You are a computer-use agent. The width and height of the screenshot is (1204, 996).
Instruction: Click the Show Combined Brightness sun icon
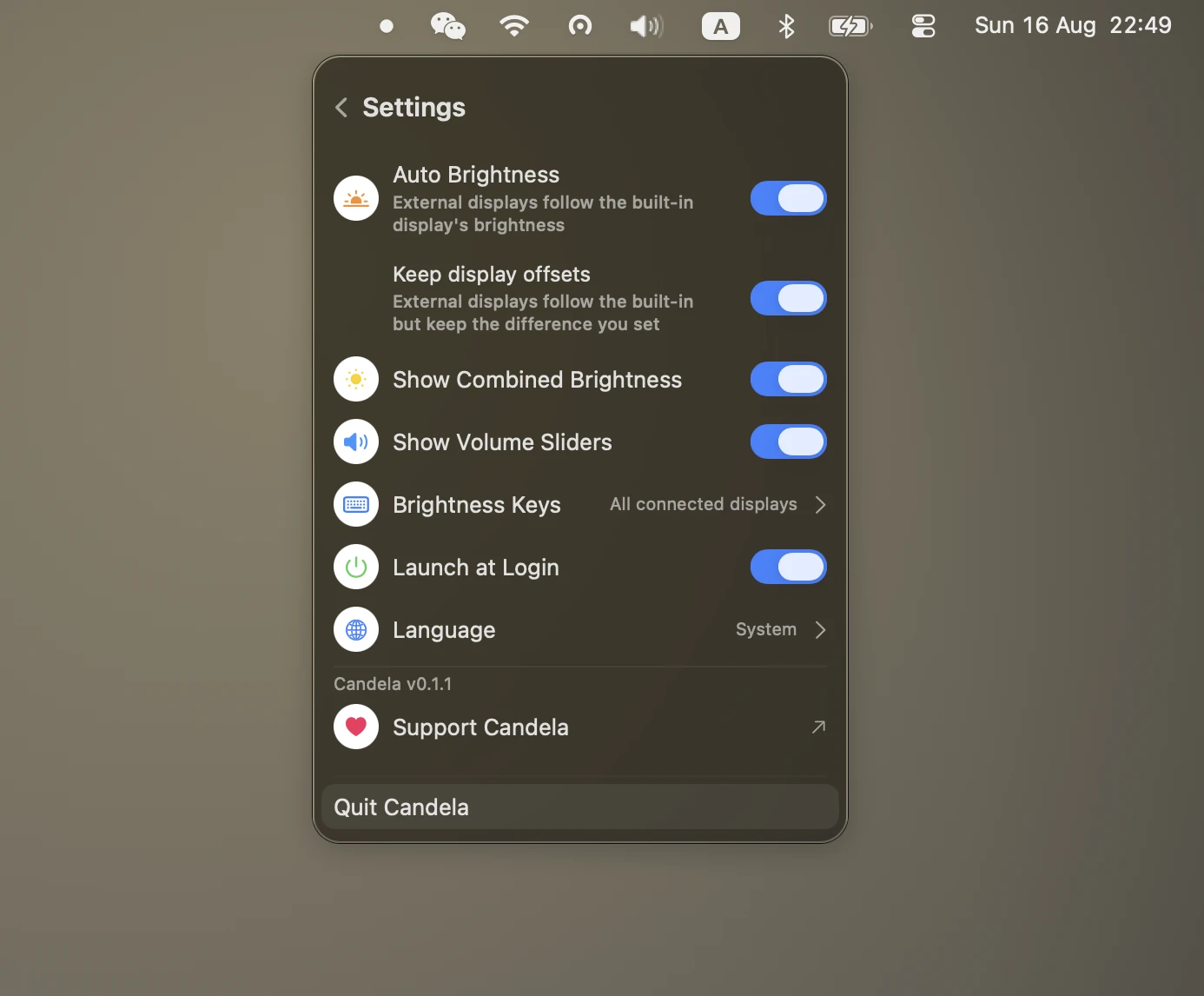click(x=356, y=379)
